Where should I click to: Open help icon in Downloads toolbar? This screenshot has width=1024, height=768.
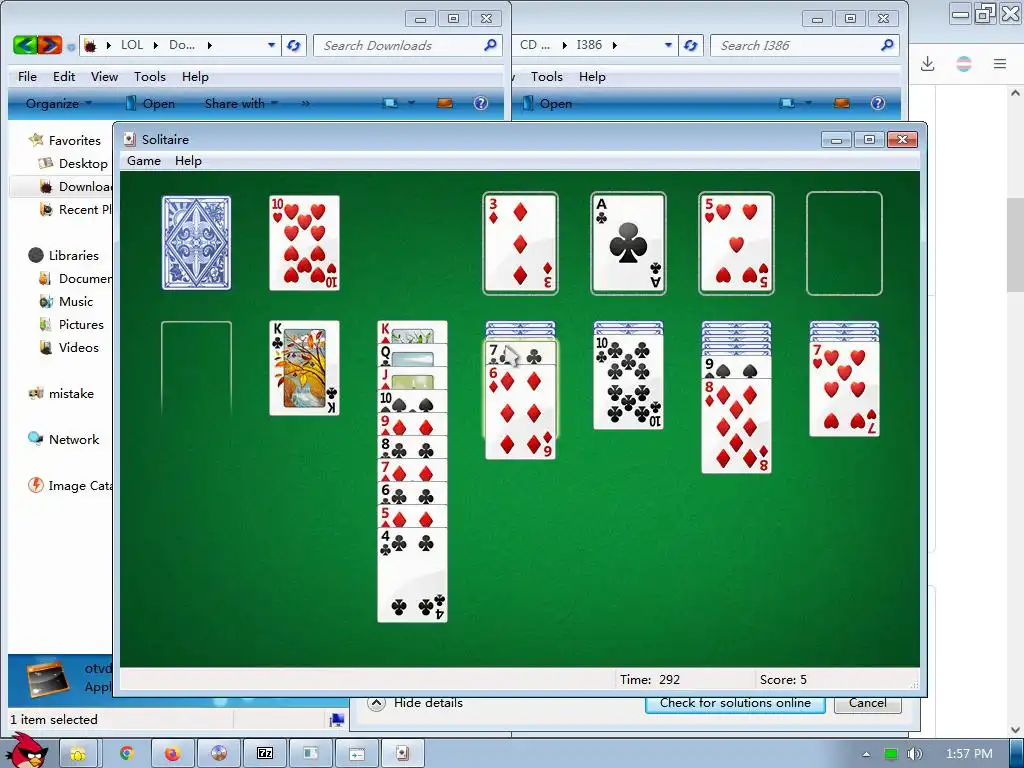tap(481, 103)
